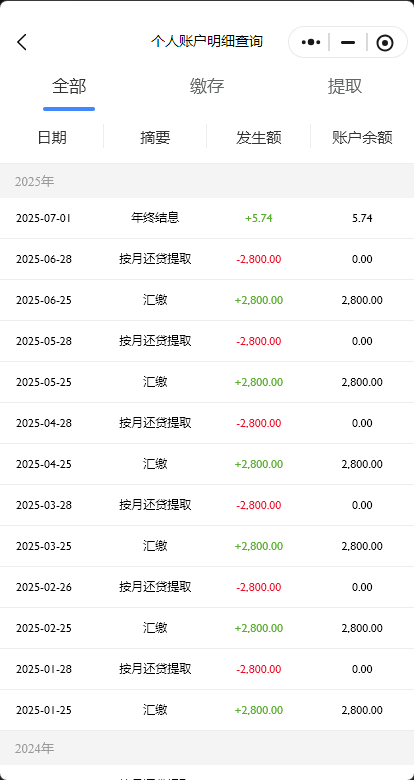The width and height of the screenshot is (414, 780).
Task: Click the page title 个人账户明细查询
Action: (x=207, y=41)
